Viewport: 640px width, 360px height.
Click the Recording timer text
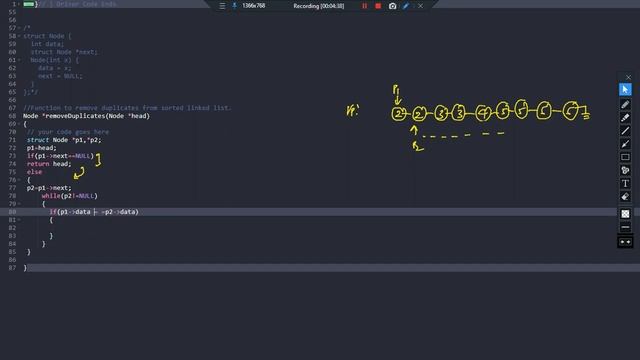point(318,6)
